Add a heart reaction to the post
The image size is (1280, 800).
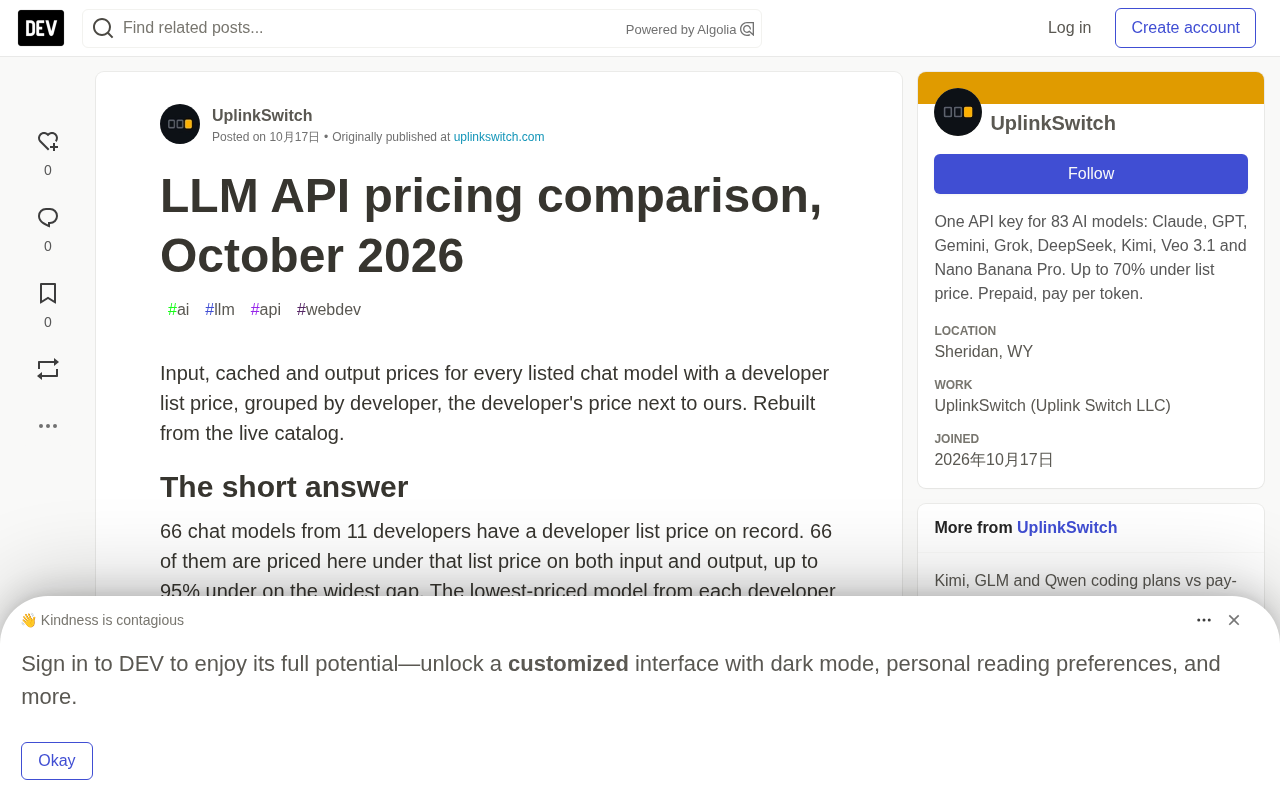coord(48,142)
